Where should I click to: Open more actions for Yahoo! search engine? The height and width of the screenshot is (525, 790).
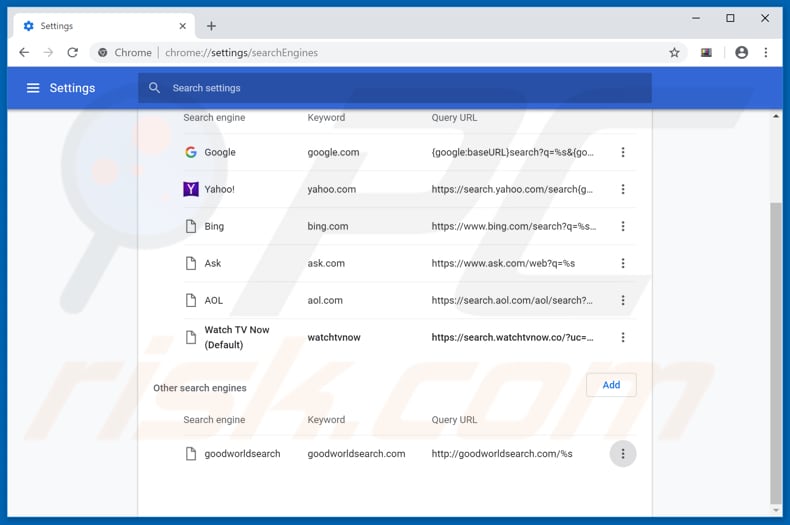[623, 189]
